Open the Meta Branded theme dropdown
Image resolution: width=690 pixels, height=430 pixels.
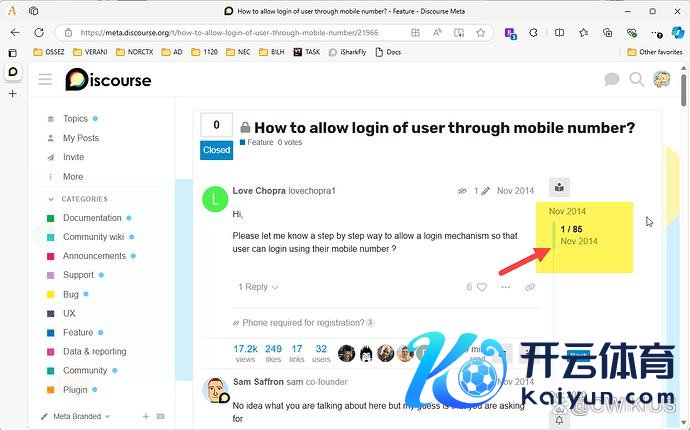[x=81, y=416]
